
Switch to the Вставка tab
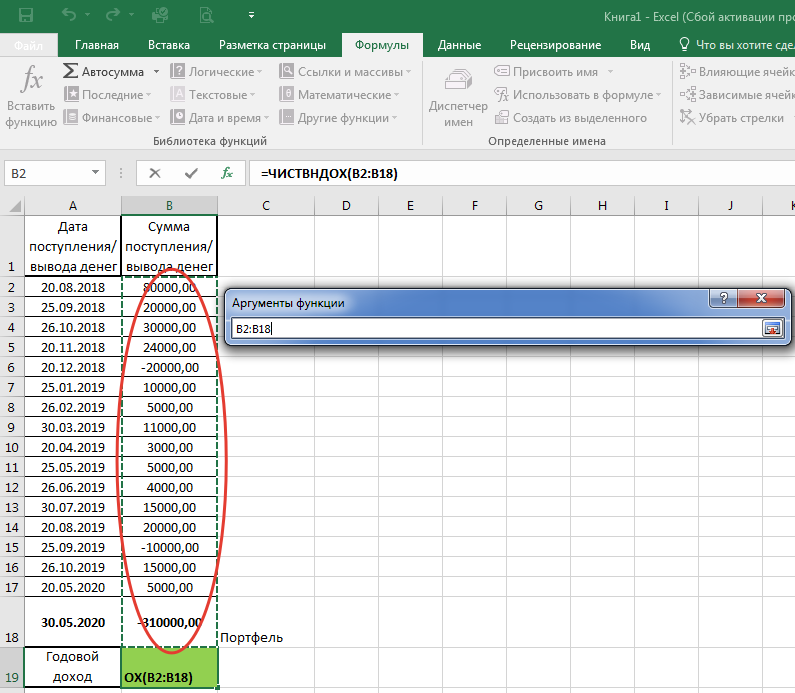[x=169, y=45]
